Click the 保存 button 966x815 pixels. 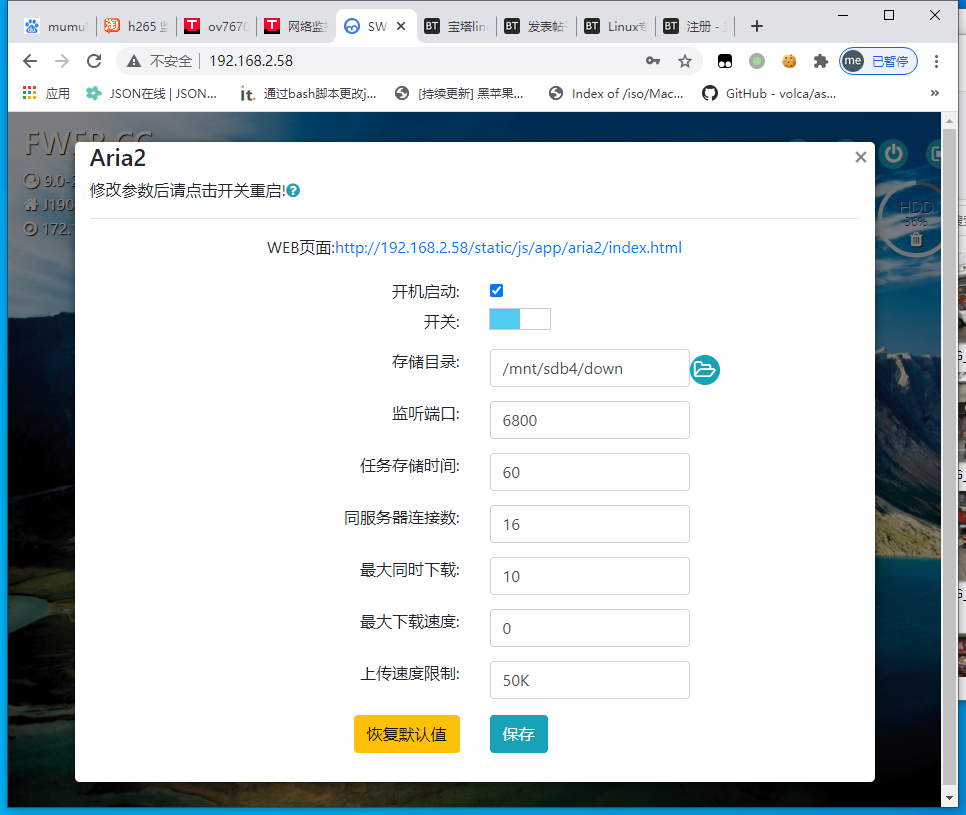[518, 734]
